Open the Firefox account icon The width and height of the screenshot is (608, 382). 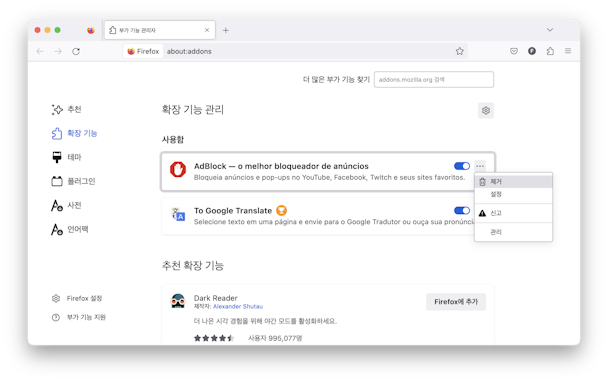(x=532, y=51)
